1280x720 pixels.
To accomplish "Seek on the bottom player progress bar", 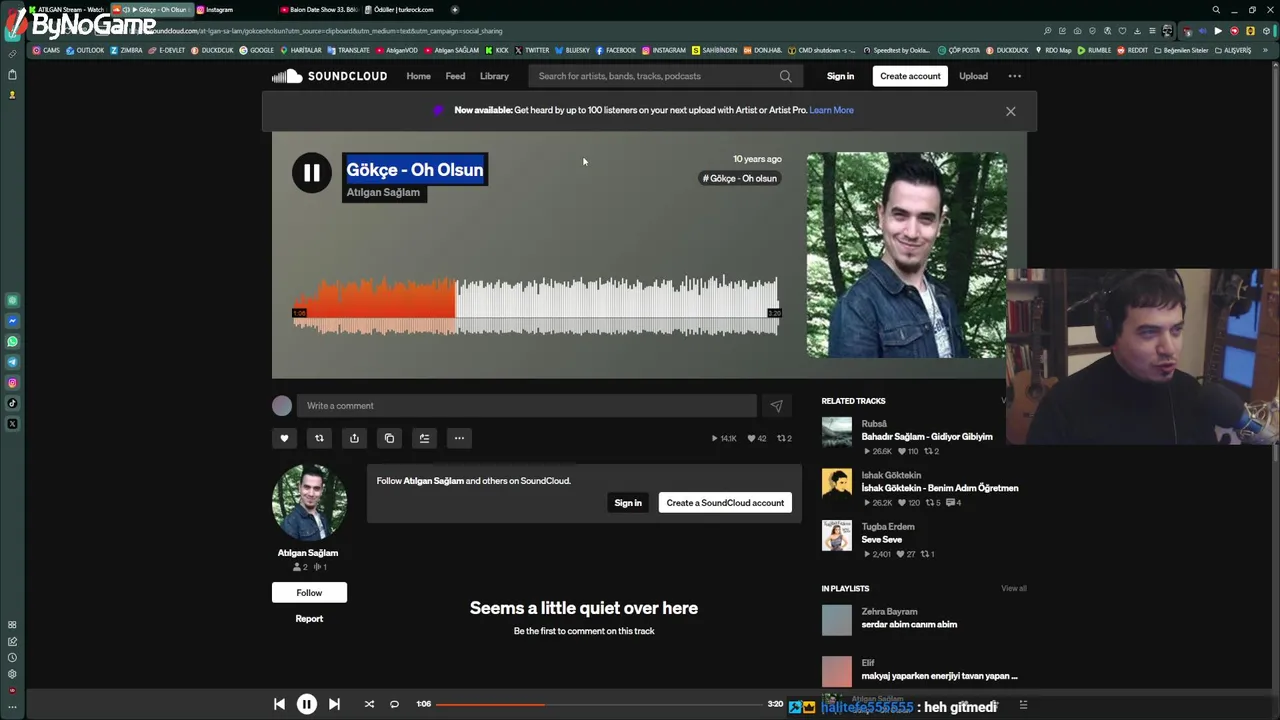I will [599, 704].
